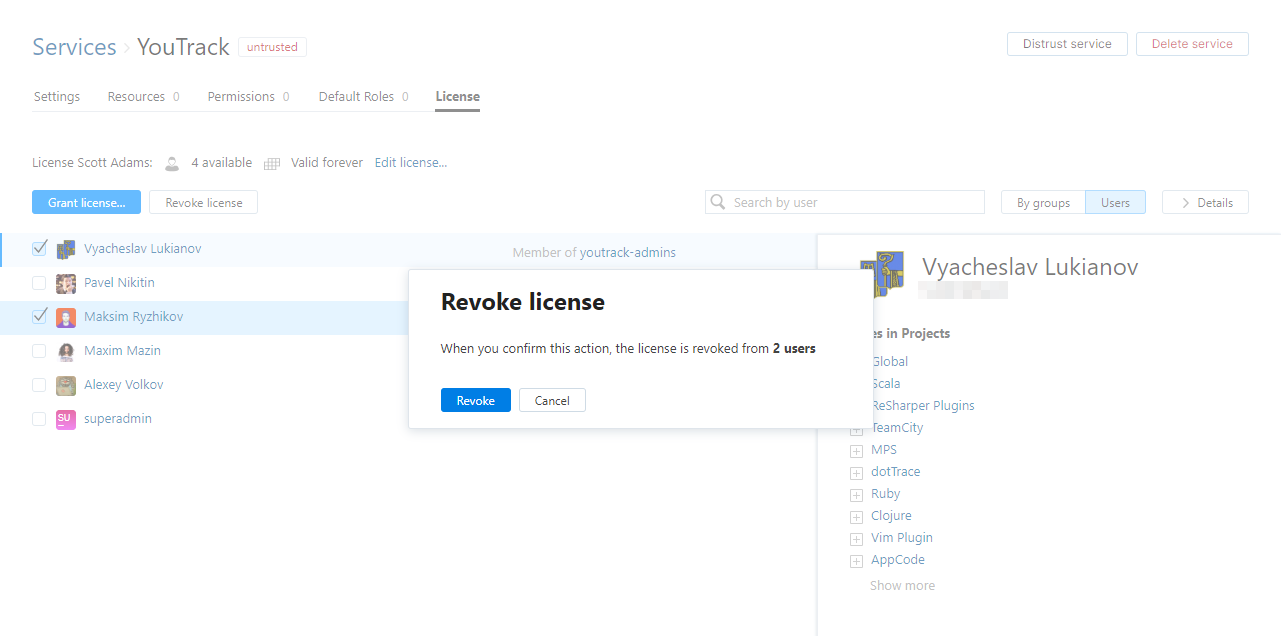Open the Settings tab

pos(57,97)
